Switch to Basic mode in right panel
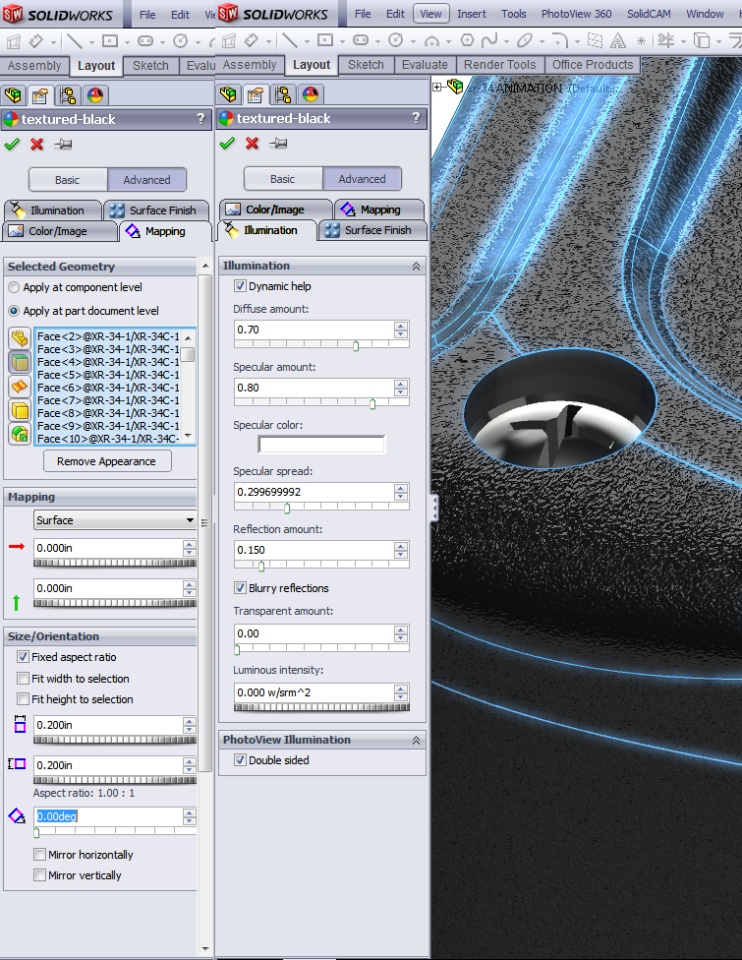This screenshot has width=742, height=960. pyautogui.click(x=282, y=179)
